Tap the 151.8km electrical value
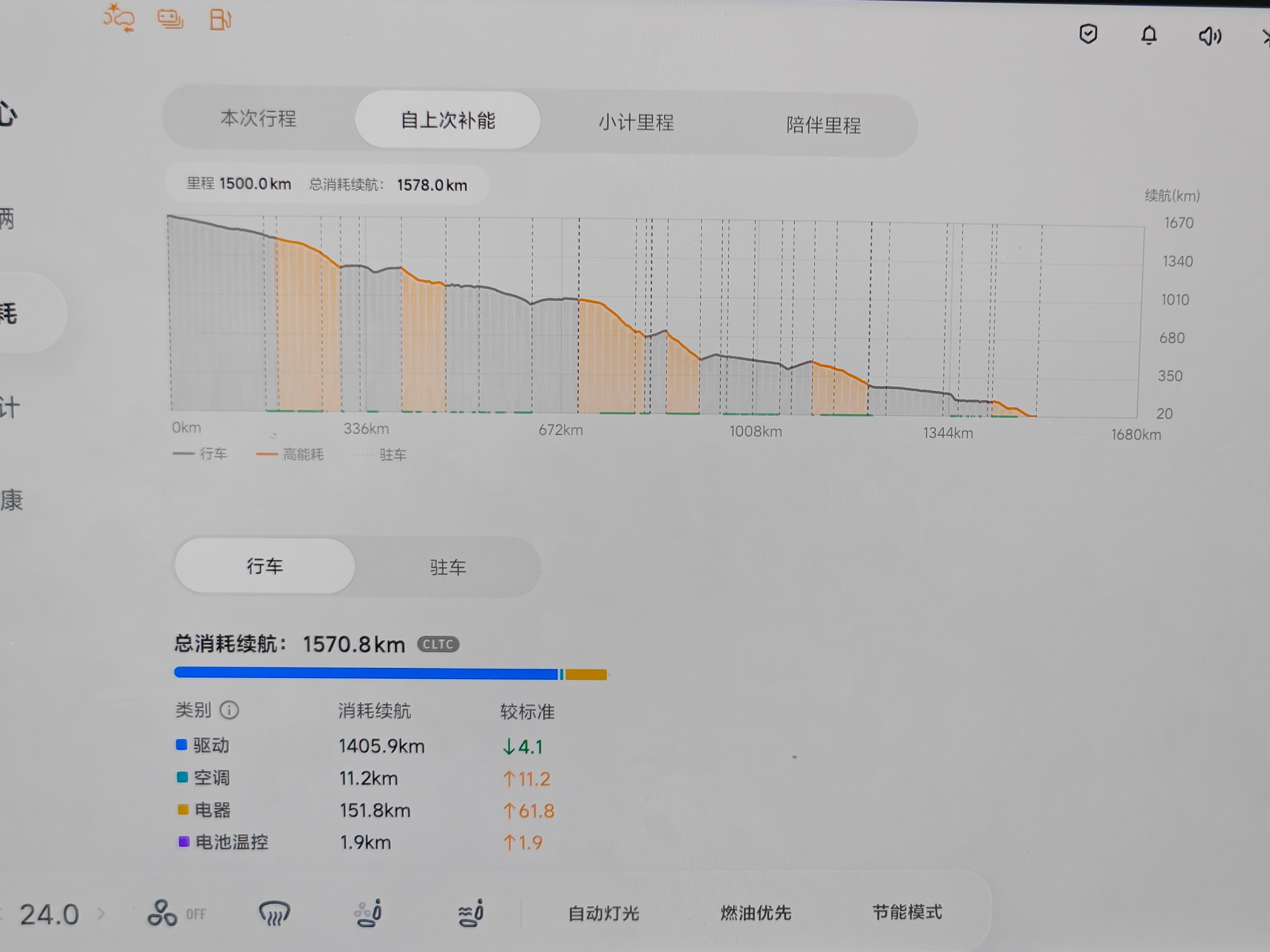Image resolution: width=1270 pixels, height=952 pixels. click(375, 810)
